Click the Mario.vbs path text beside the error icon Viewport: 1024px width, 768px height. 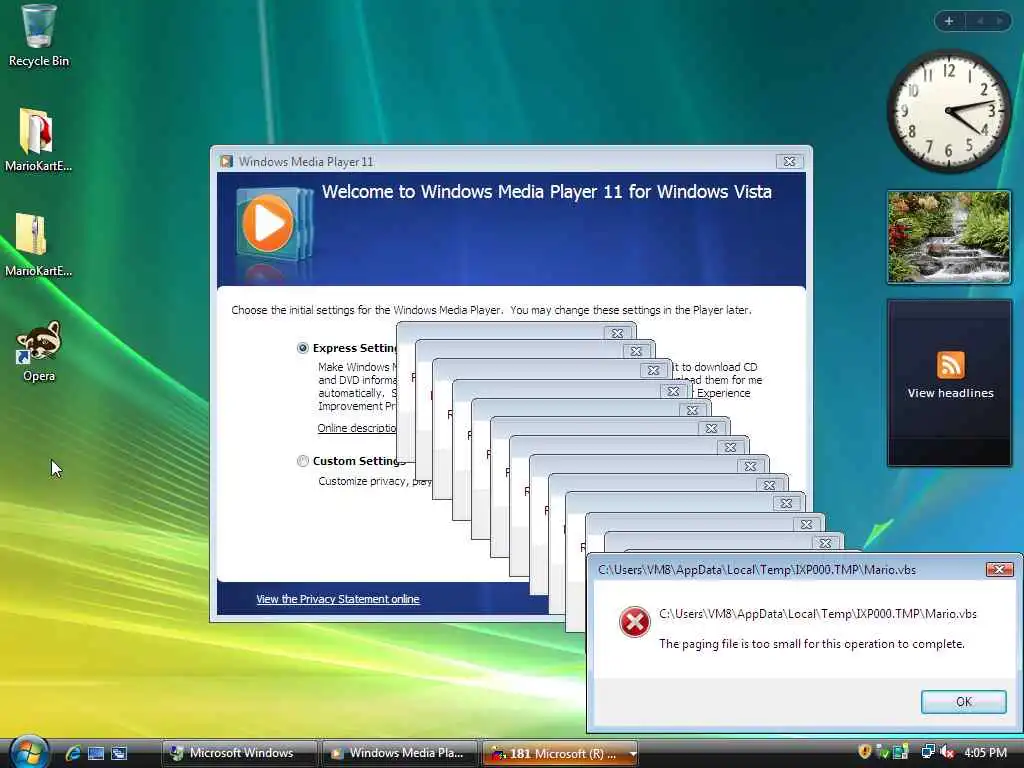click(x=818, y=614)
